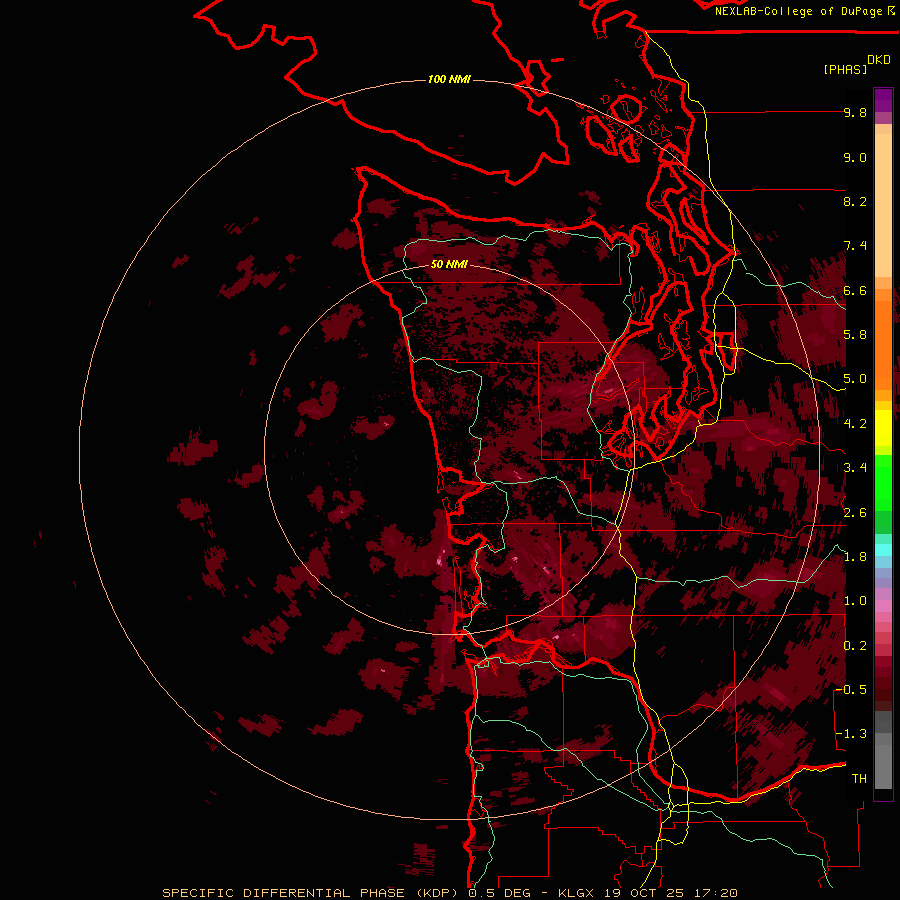Image resolution: width=900 pixels, height=900 pixels.
Task: Click the purple top of color scale
Action: [x=883, y=100]
